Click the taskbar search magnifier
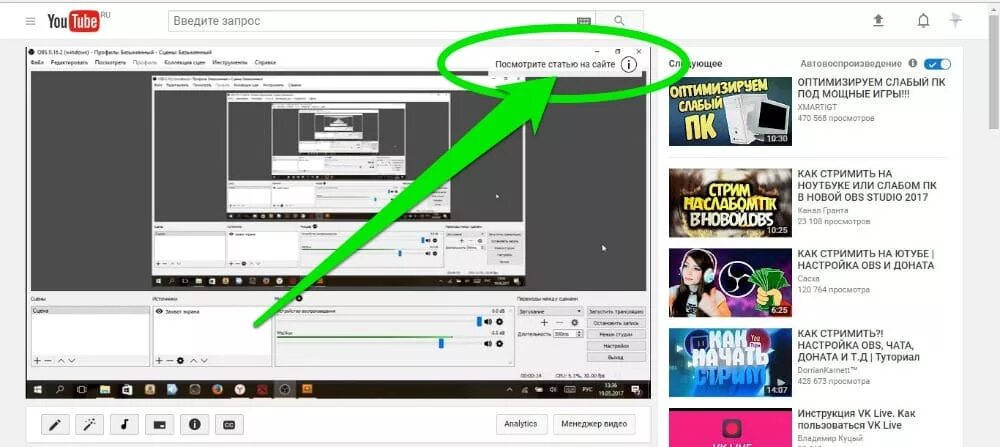 (59, 390)
